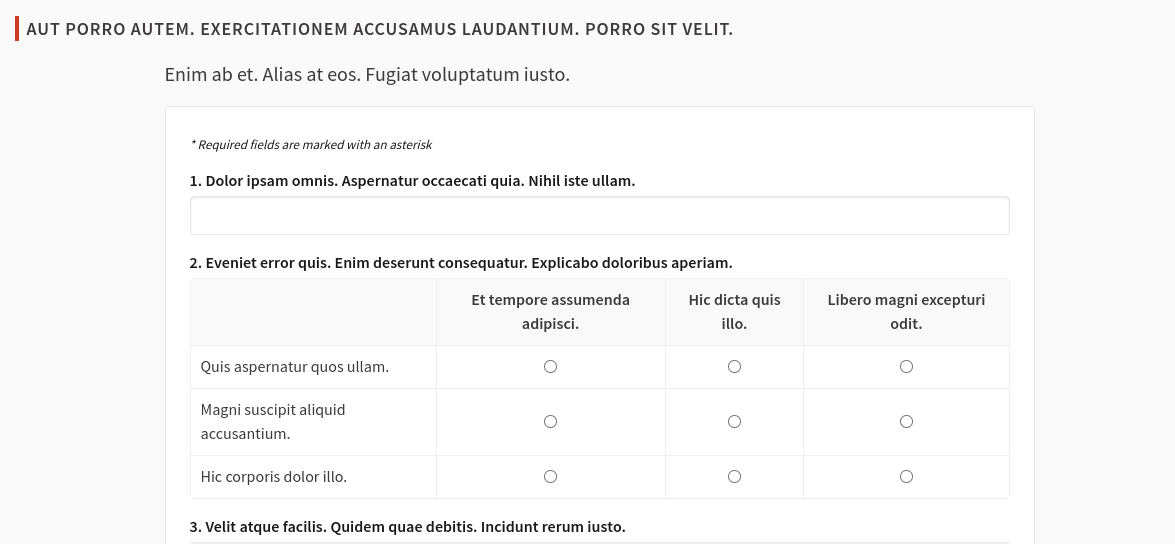Click the 'AUT PORRO AUTEM' page heading
Screen dimensions: 1175x544
pyautogui.click(x=379, y=29)
